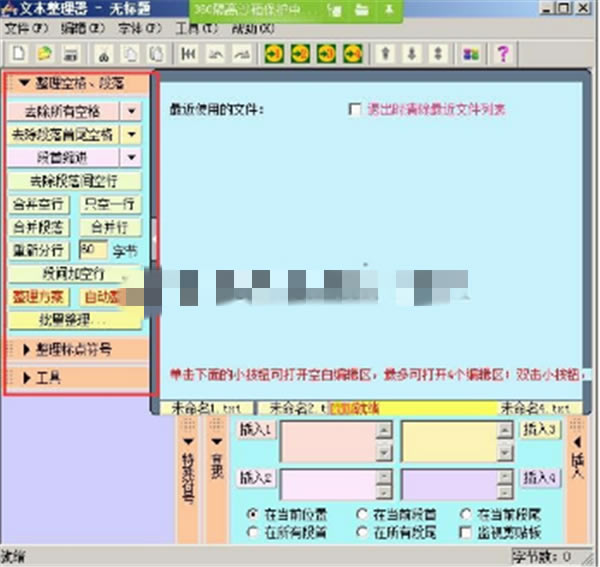Click the save disk toolbar icon
This screenshot has width=600, height=567.
click(x=71, y=54)
